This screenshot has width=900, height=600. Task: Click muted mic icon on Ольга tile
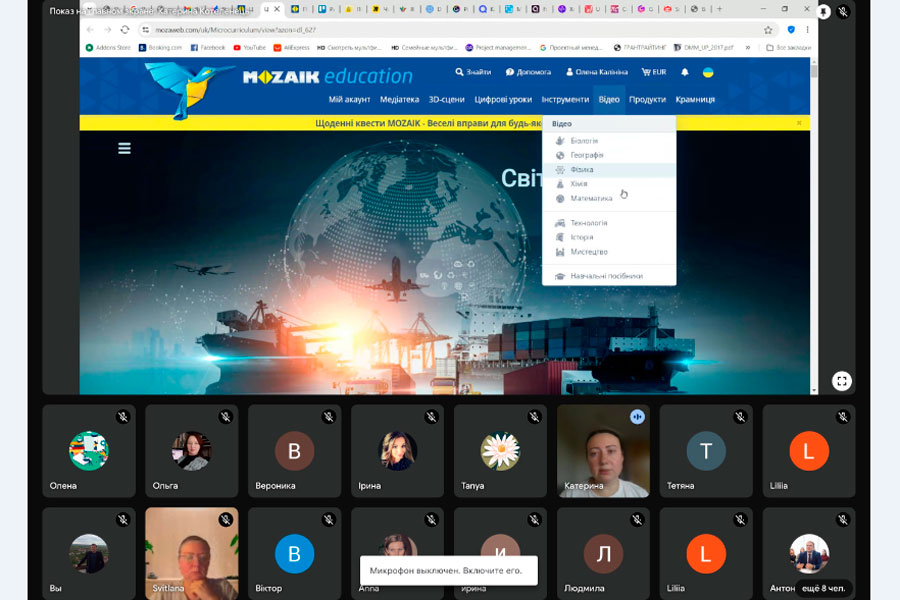(226, 417)
